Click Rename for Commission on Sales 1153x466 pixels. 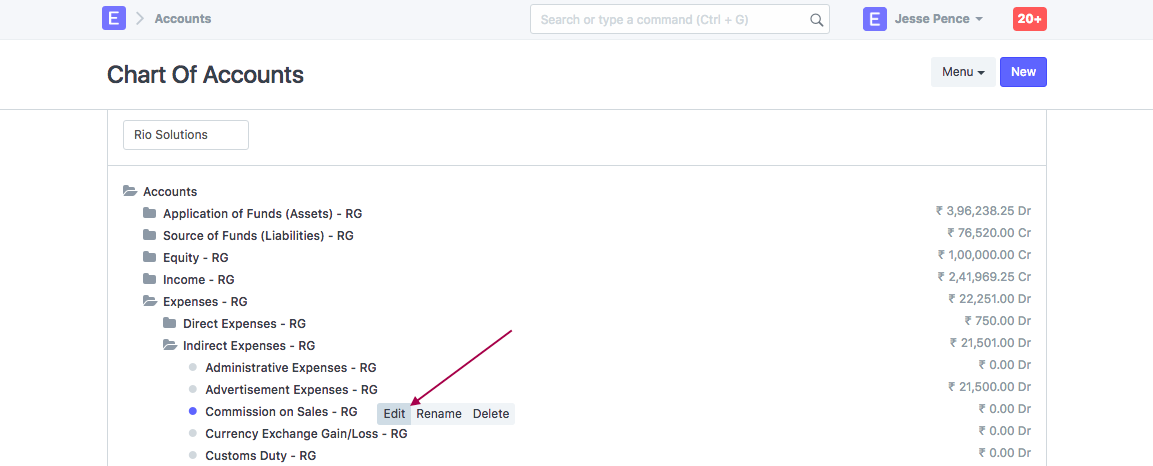439,414
